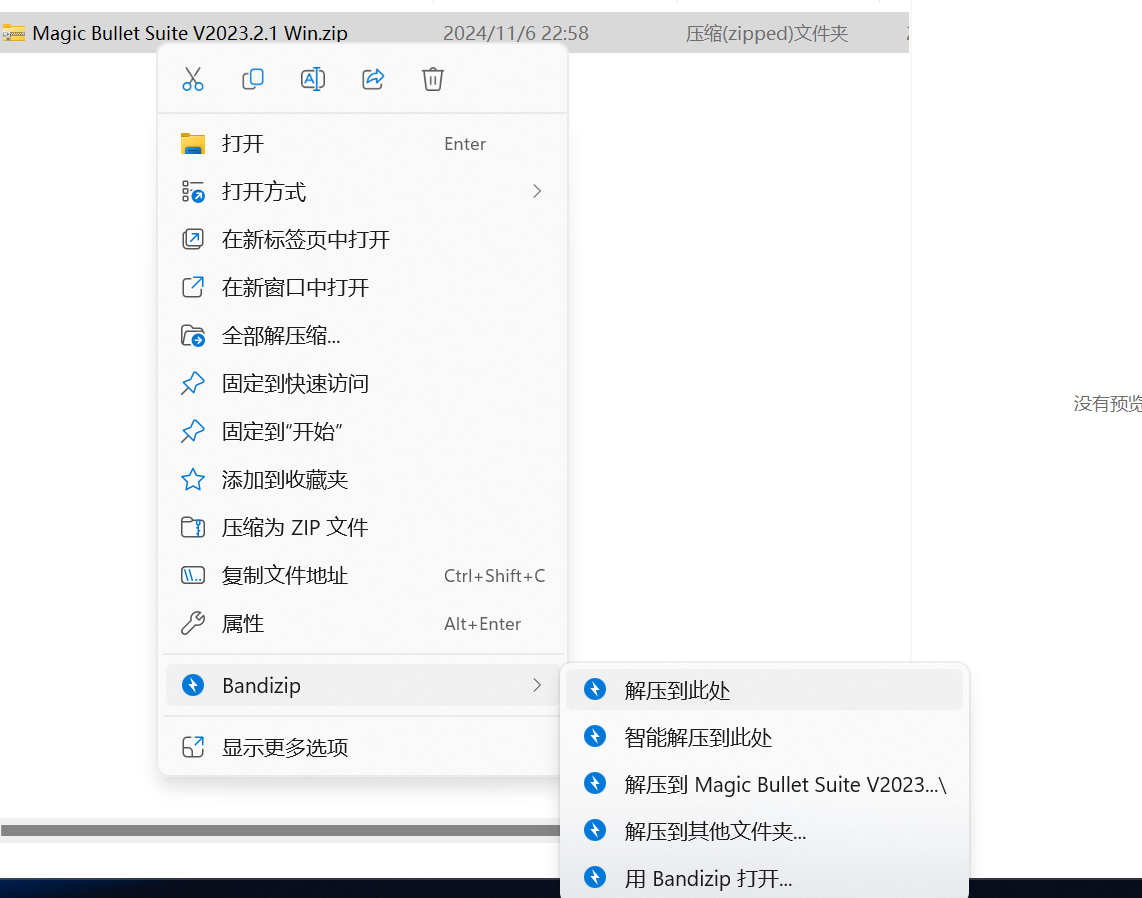
Task: Click the Bandizip icon beside 解压到 Magic Bullet Suite
Action: click(x=595, y=784)
